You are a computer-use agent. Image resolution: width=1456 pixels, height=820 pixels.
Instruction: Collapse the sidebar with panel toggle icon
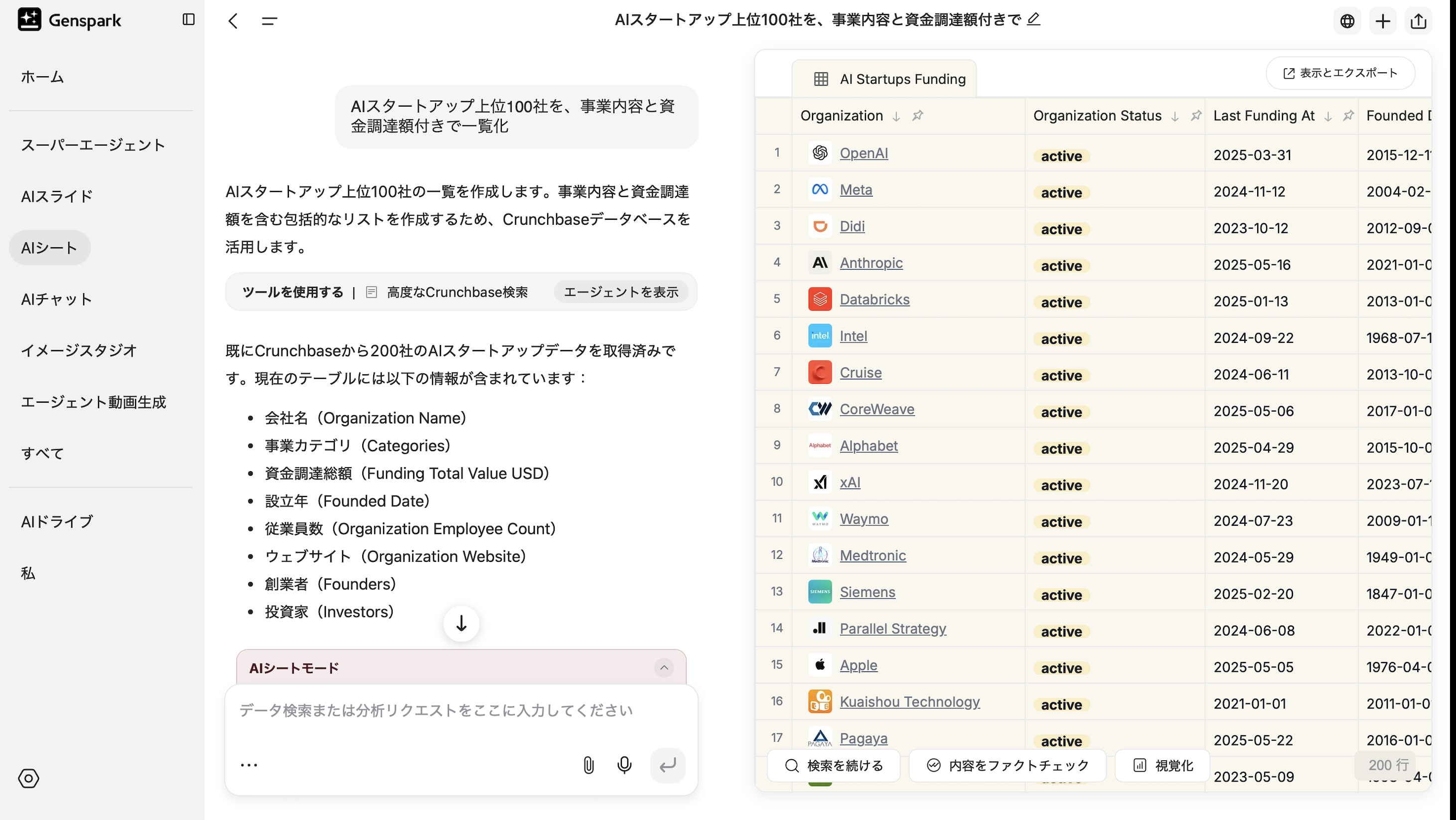click(x=189, y=20)
